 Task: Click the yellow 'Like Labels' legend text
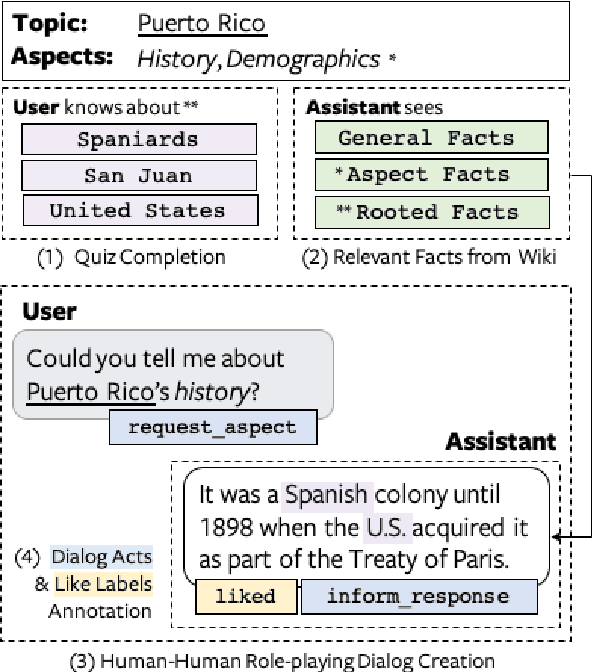tap(103, 584)
